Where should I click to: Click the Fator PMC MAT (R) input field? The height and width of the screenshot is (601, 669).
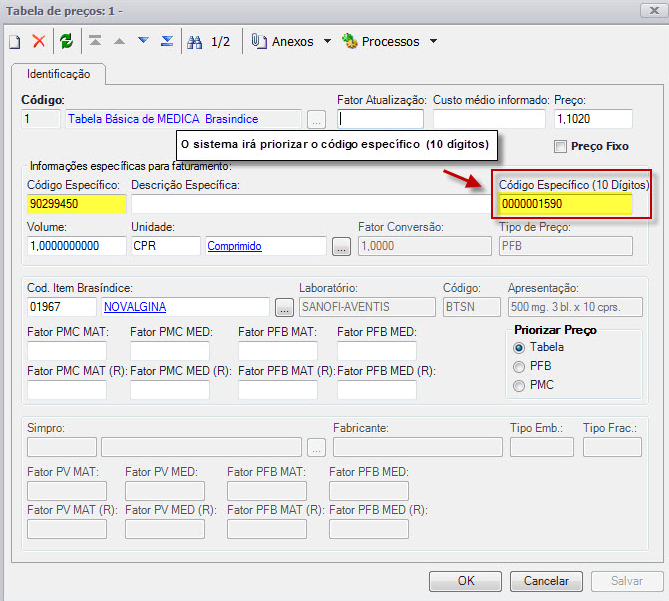pyautogui.click(x=67, y=390)
